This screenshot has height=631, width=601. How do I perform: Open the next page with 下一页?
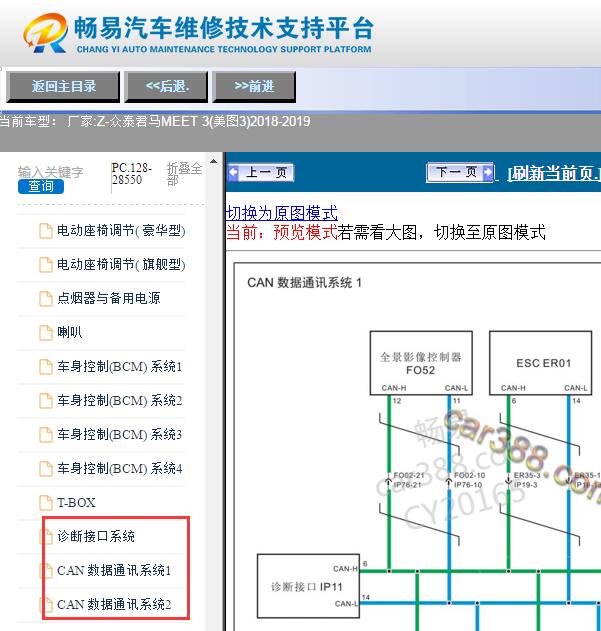(x=460, y=172)
